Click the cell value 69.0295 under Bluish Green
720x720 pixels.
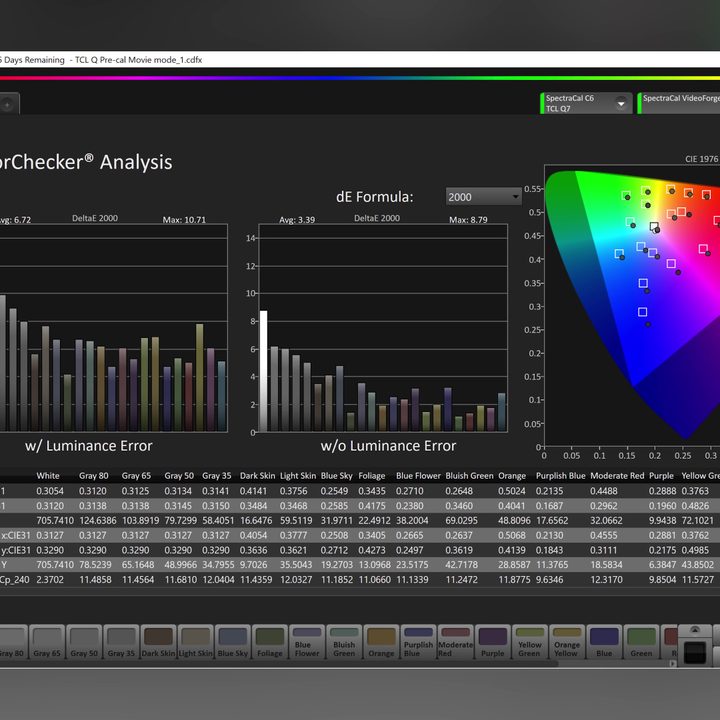[461, 521]
